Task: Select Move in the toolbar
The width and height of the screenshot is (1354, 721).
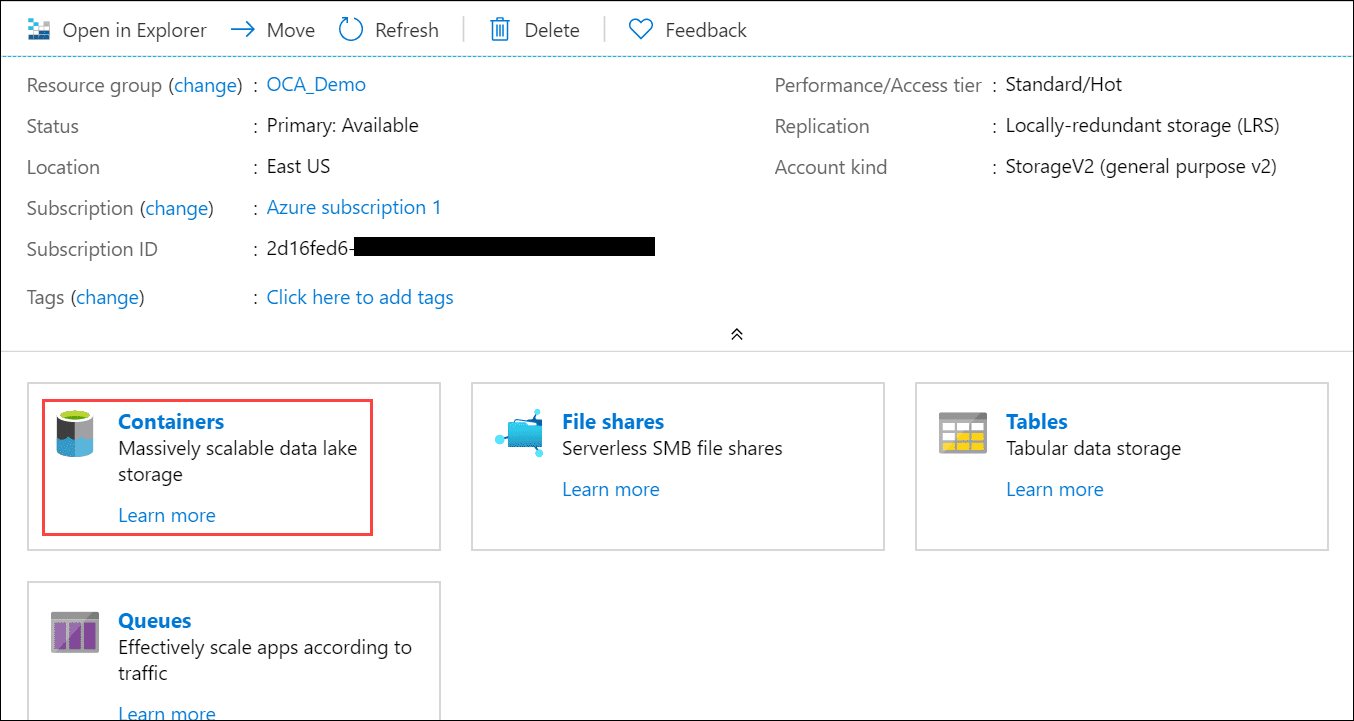Action: point(291,31)
